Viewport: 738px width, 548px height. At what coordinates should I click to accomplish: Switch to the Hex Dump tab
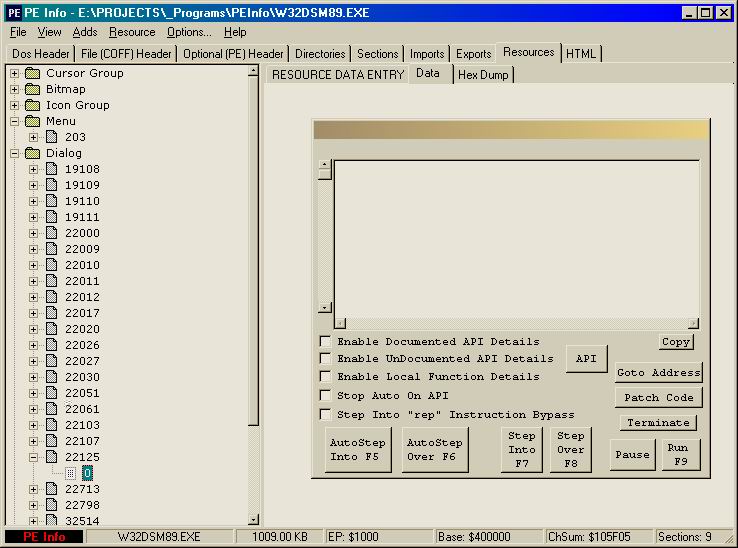point(483,74)
